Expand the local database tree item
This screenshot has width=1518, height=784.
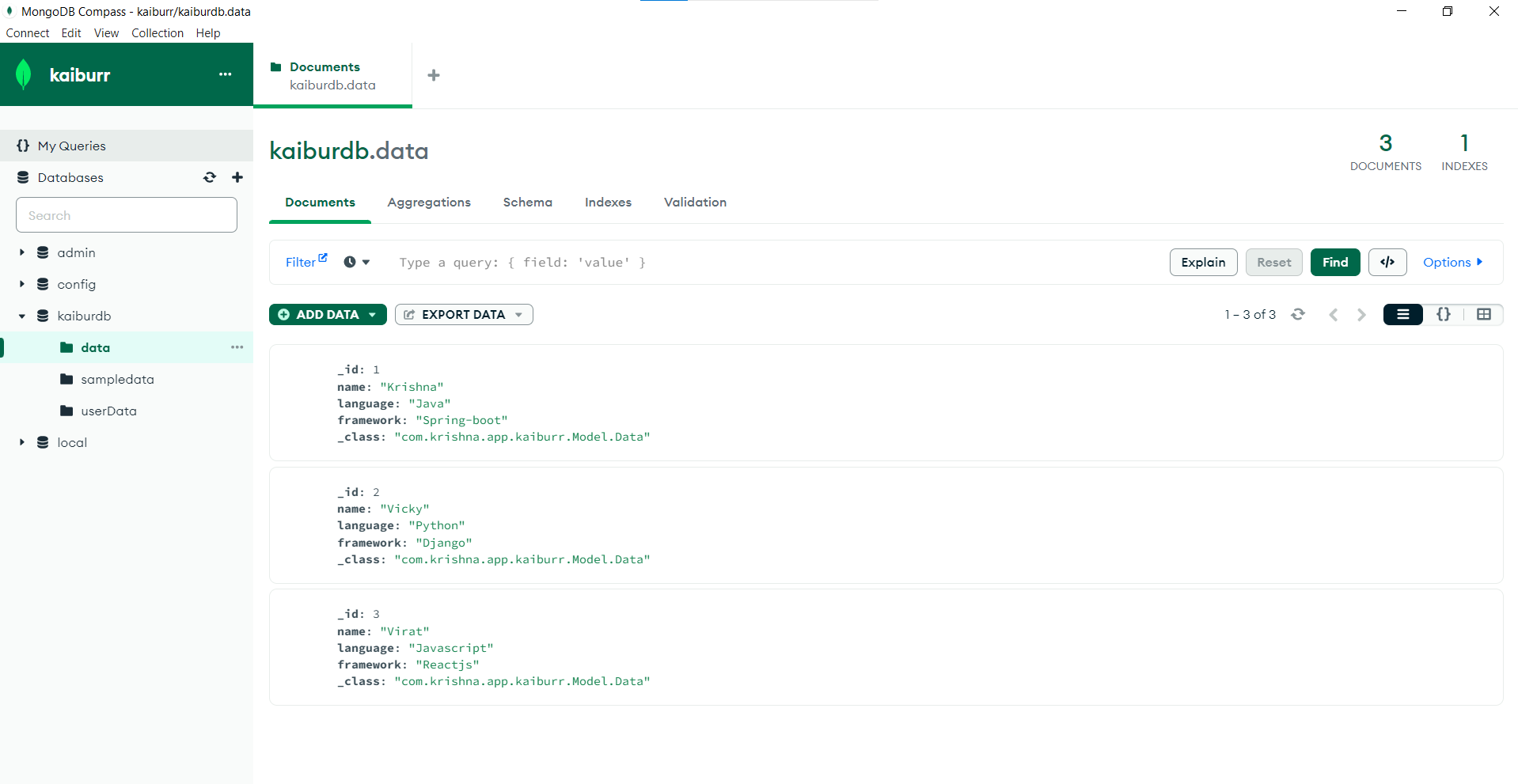[x=21, y=442]
